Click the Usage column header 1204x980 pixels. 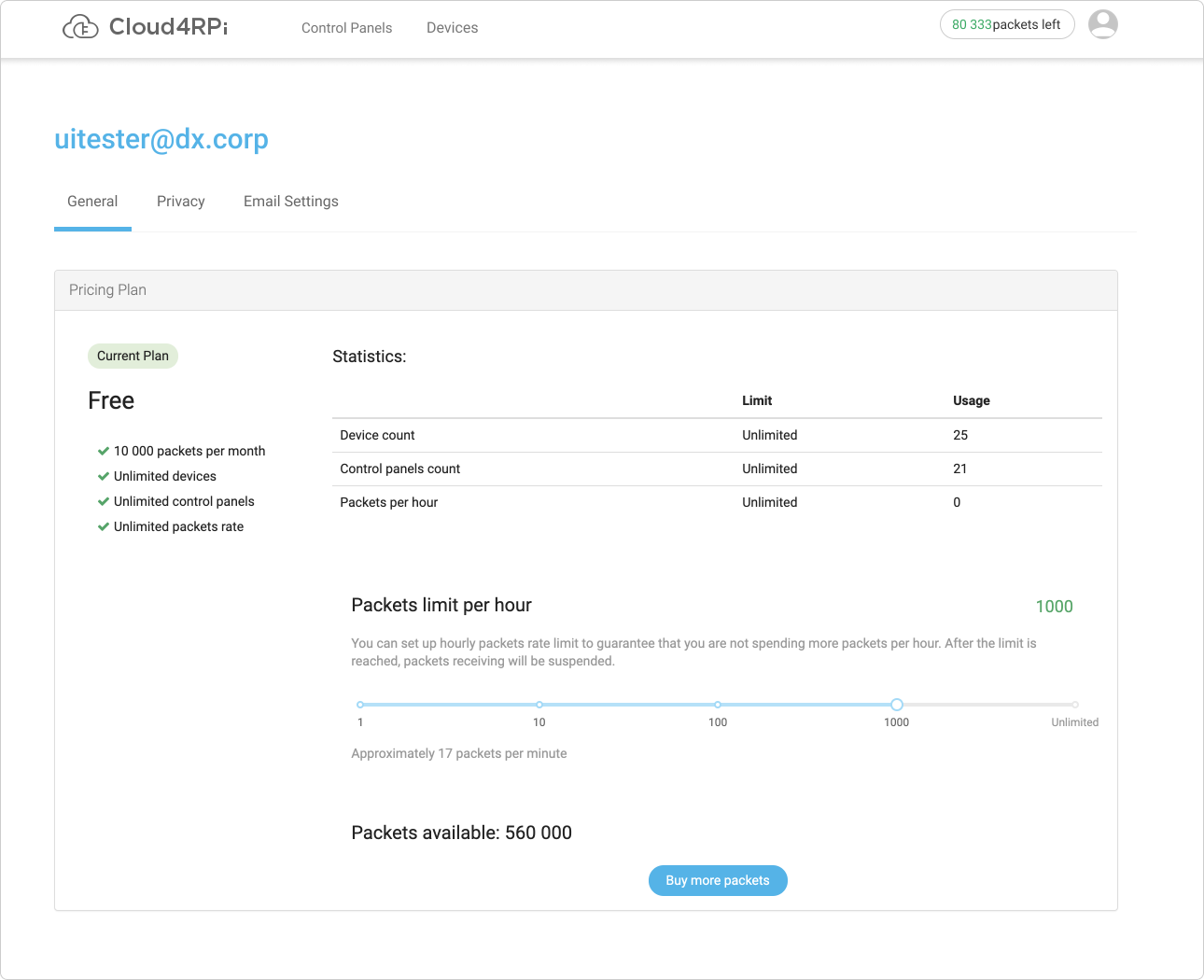972,400
